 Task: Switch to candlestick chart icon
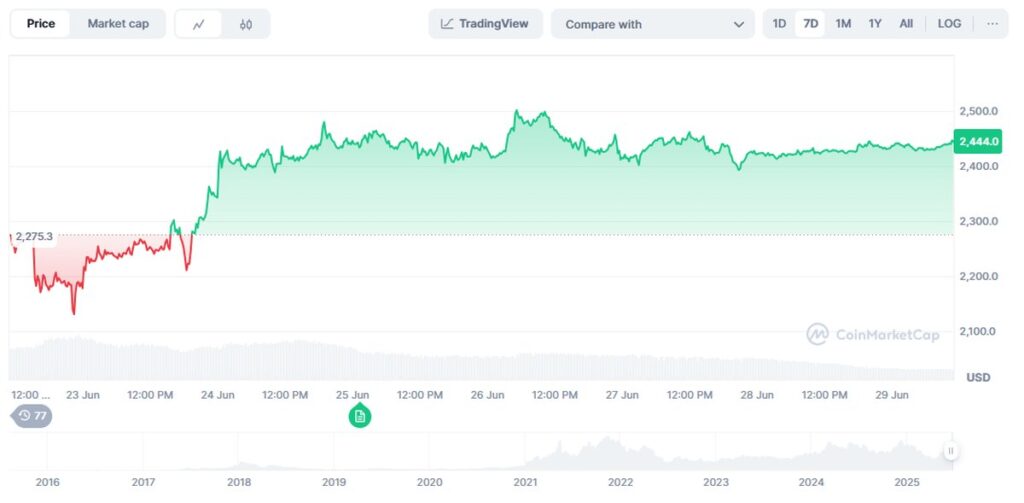point(246,25)
